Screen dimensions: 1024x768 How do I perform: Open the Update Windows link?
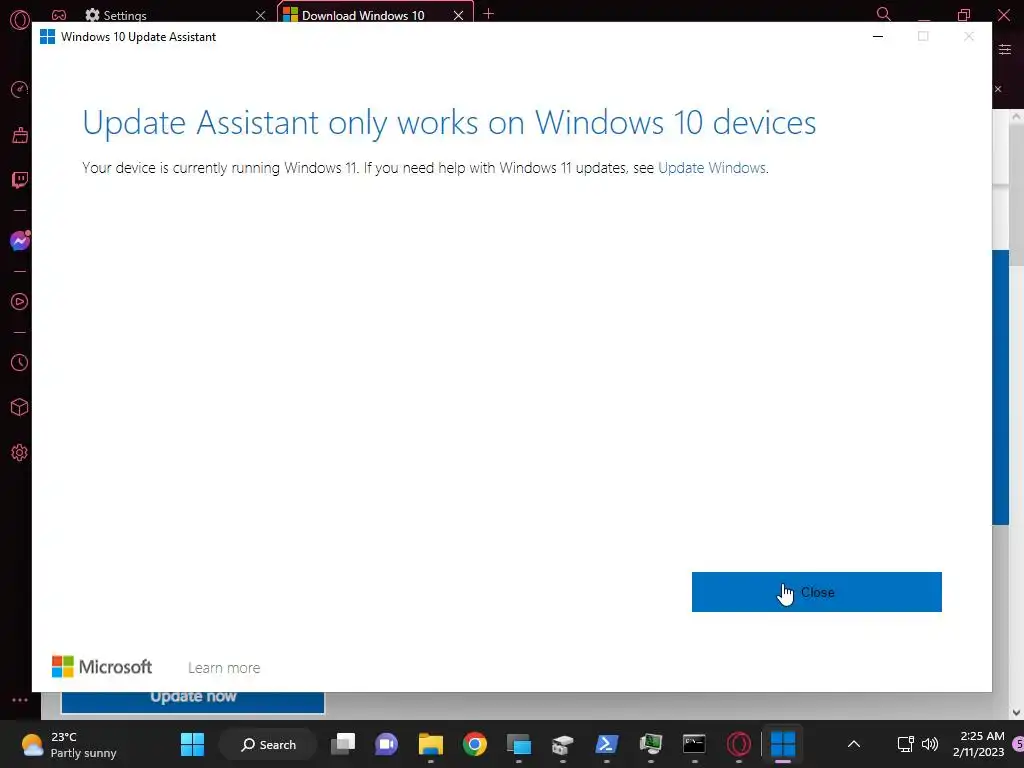click(x=712, y=168)
